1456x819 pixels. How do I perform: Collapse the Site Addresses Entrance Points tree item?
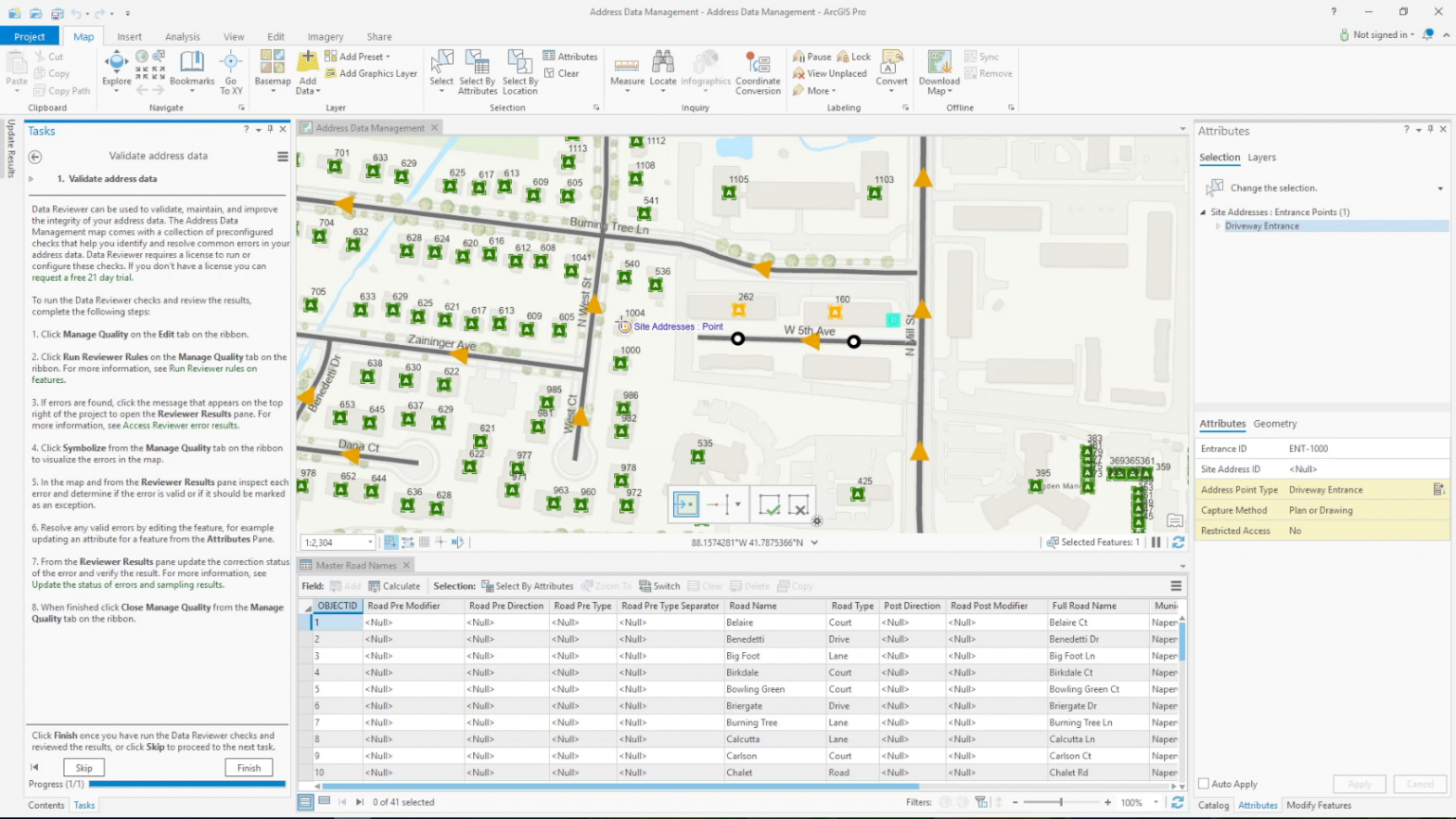pyautogui.click(x=1202, y=211)
